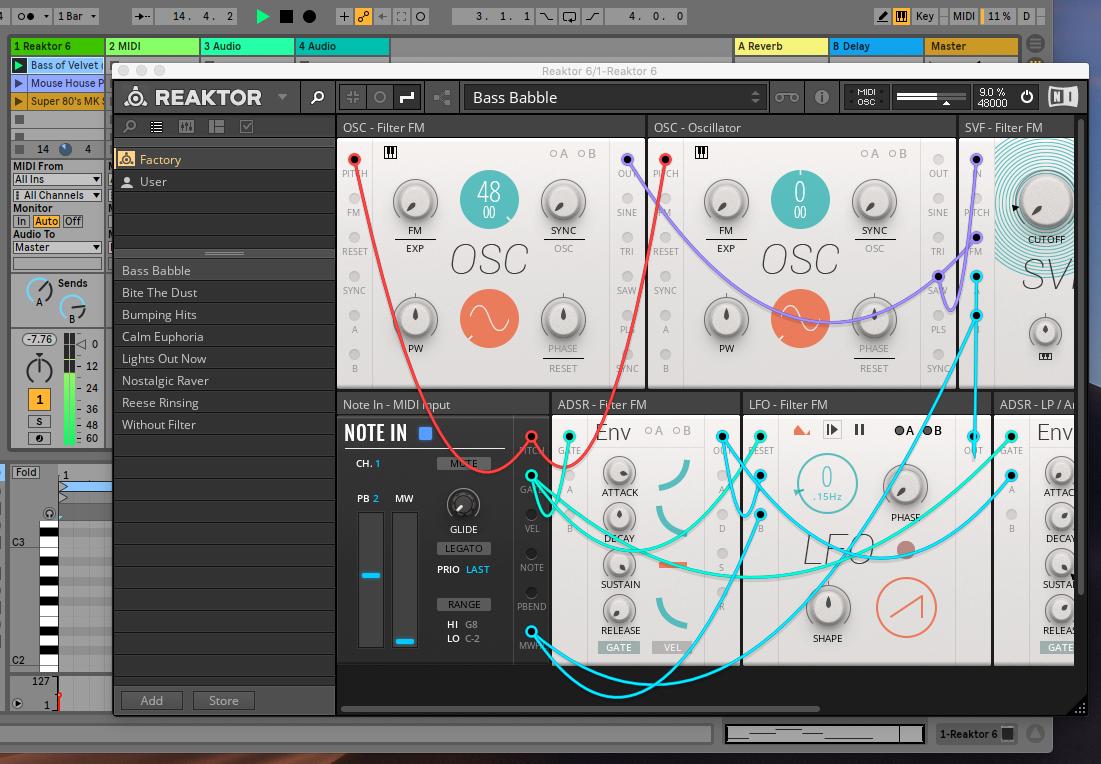This screenshot has height=764, width=1101.
Task: Click the NI logo in Reaktor header
Action: click(x=1062, y=97)
